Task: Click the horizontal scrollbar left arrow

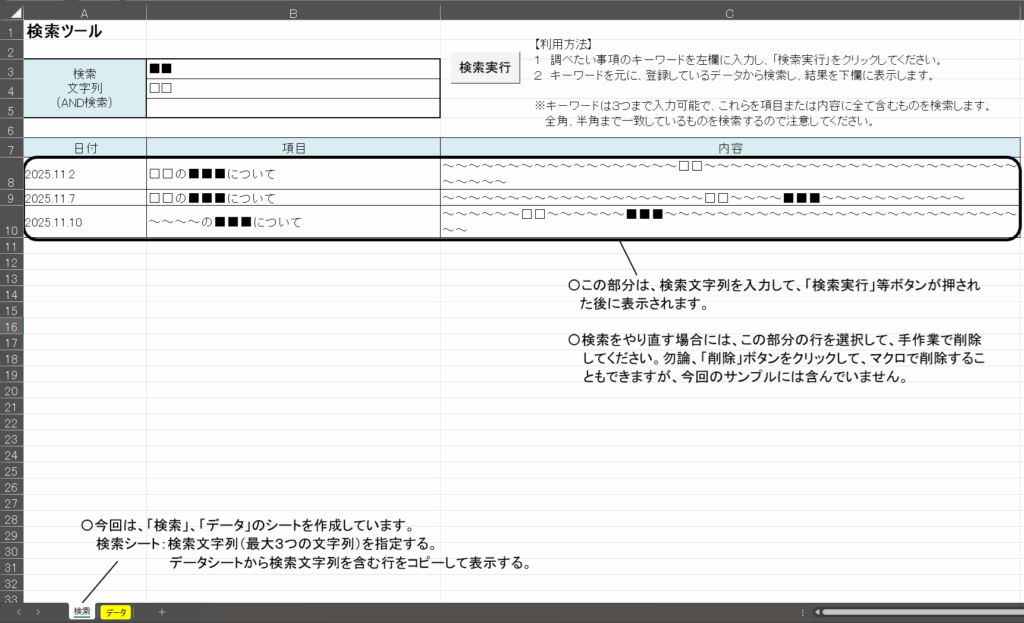Action: [817, 611]
